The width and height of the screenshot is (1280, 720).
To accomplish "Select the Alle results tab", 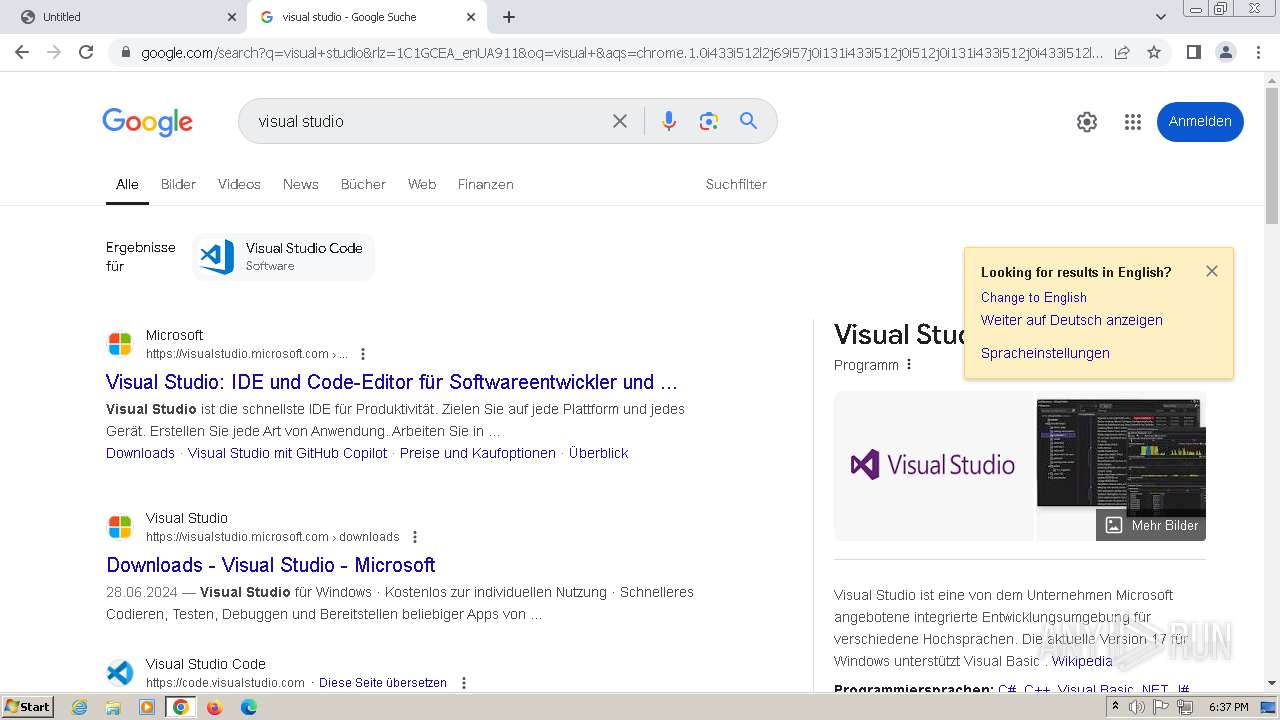I will (x=127, y=184).
